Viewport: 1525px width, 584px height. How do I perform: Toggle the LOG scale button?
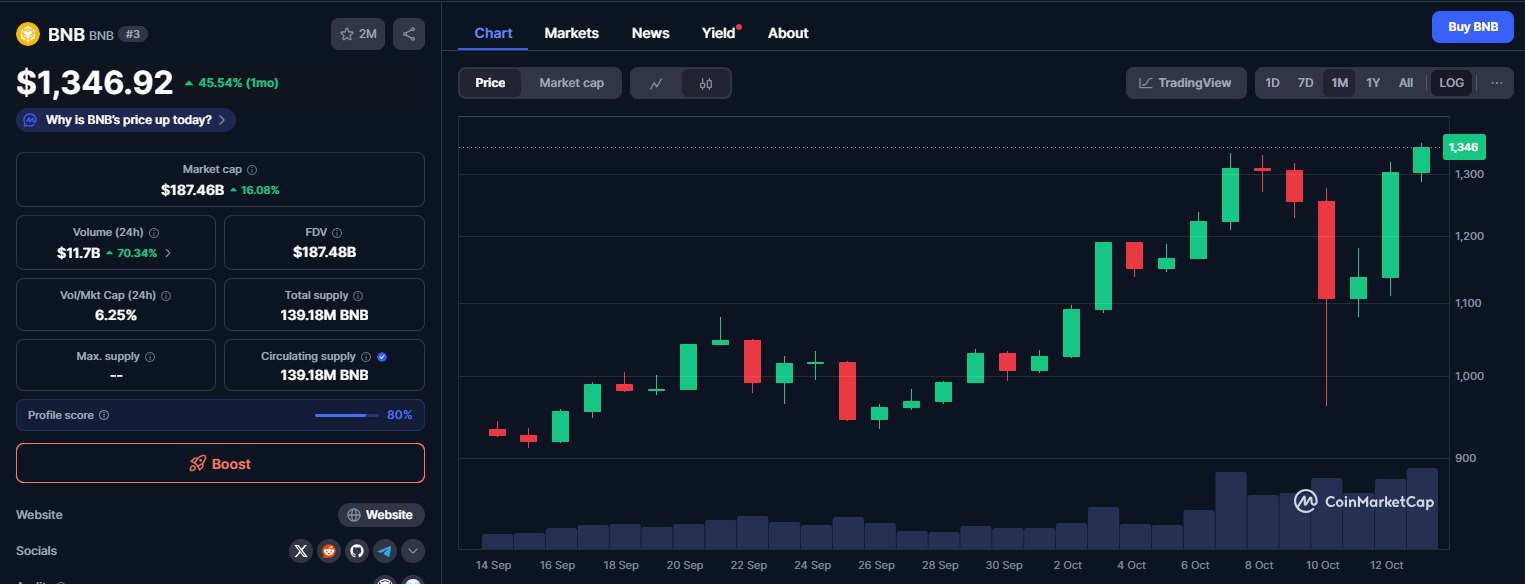coord(1451,83)
